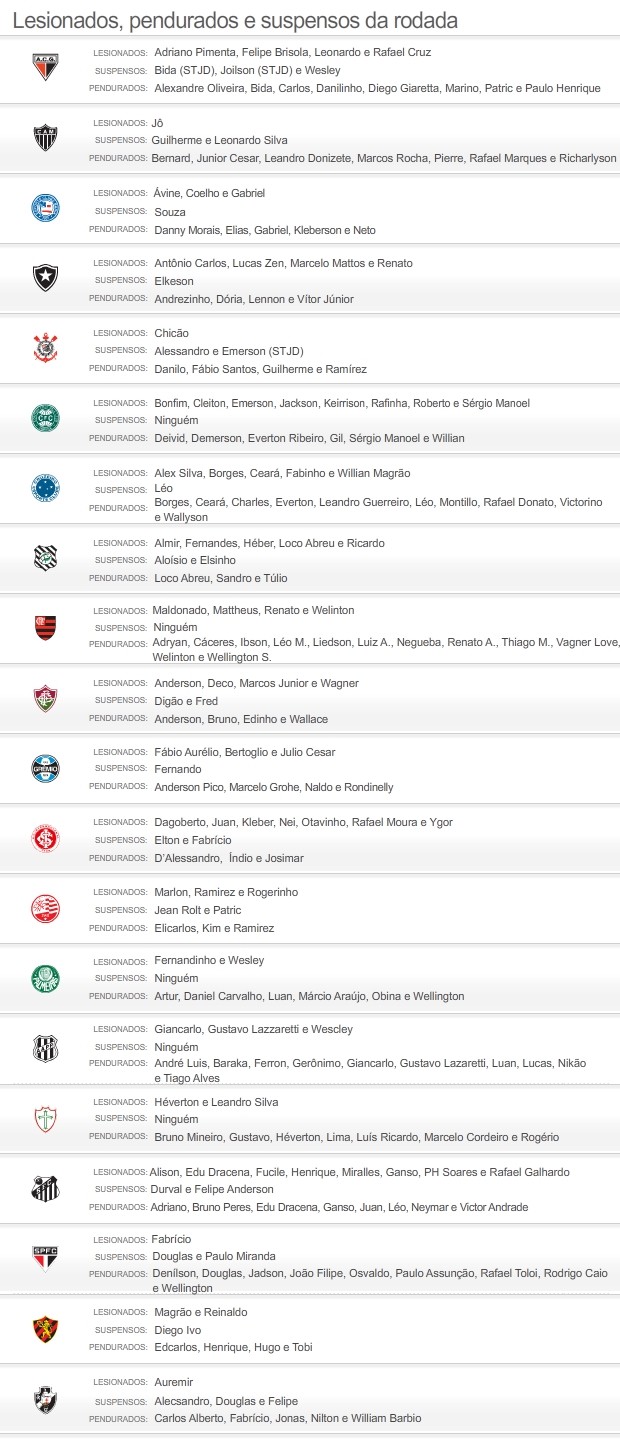Viewport: 620px width, 1450px height.
Task: Click the Figueirense lesionados line with Loco Abreu
Action: [x=269, y=543]
